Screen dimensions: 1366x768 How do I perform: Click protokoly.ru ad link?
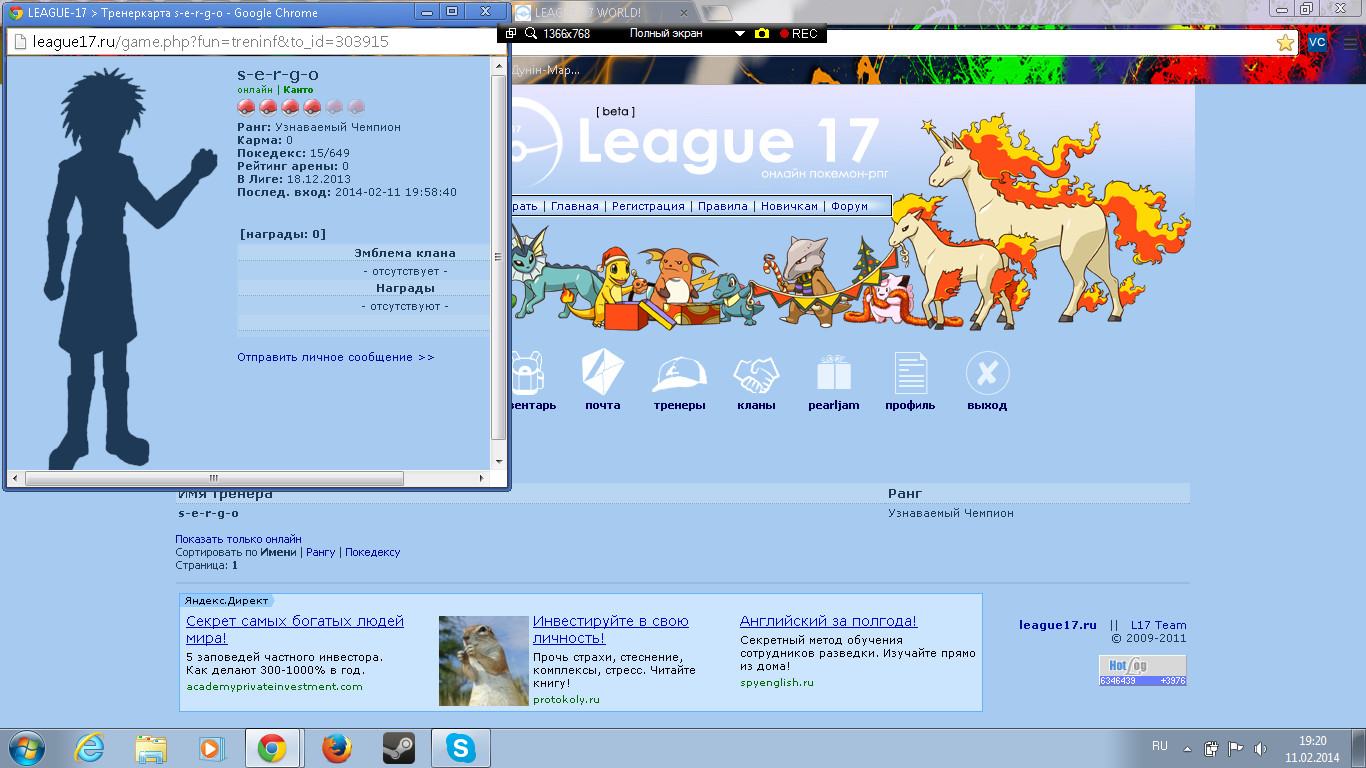point(566,700)
